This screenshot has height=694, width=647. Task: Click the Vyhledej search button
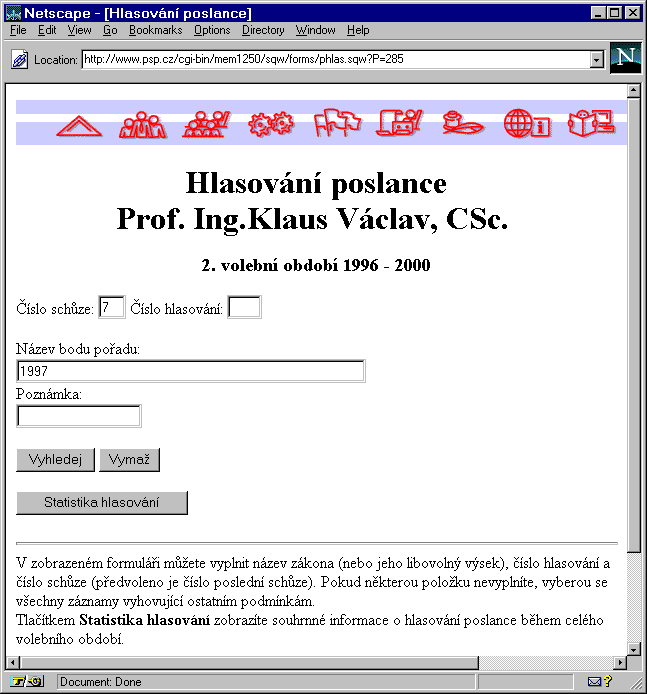[55, 460]
